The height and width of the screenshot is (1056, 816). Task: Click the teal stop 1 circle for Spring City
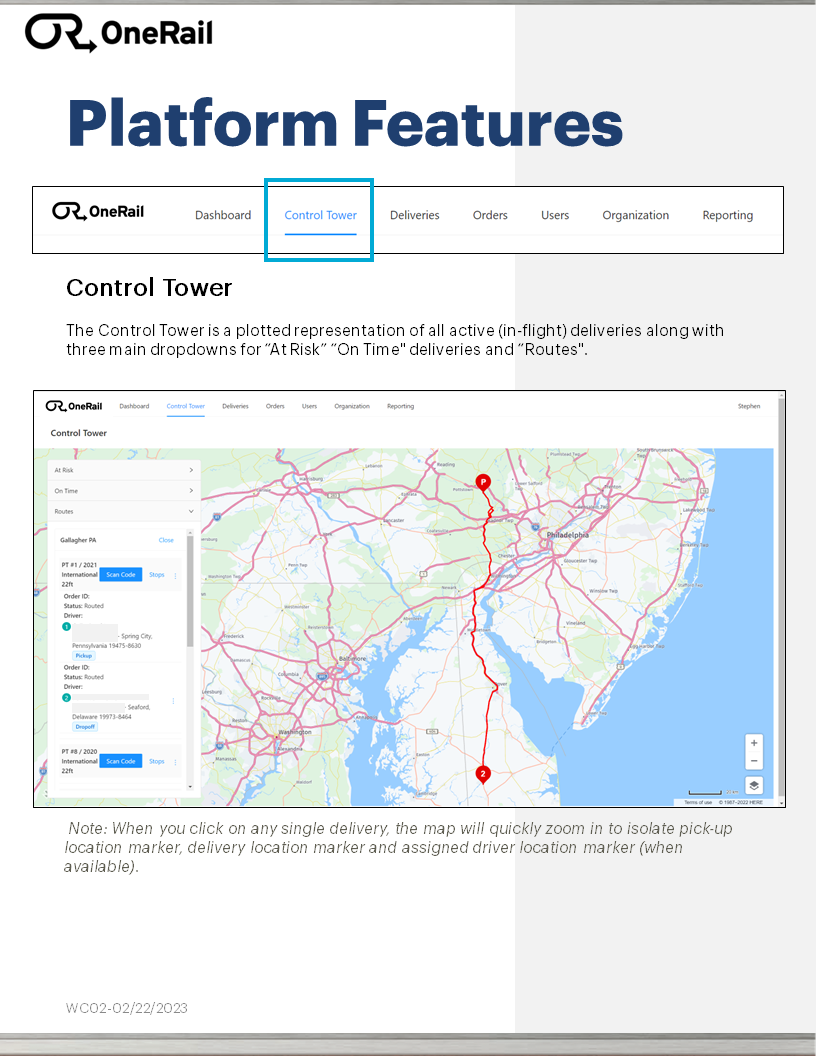tap(67, 626)
